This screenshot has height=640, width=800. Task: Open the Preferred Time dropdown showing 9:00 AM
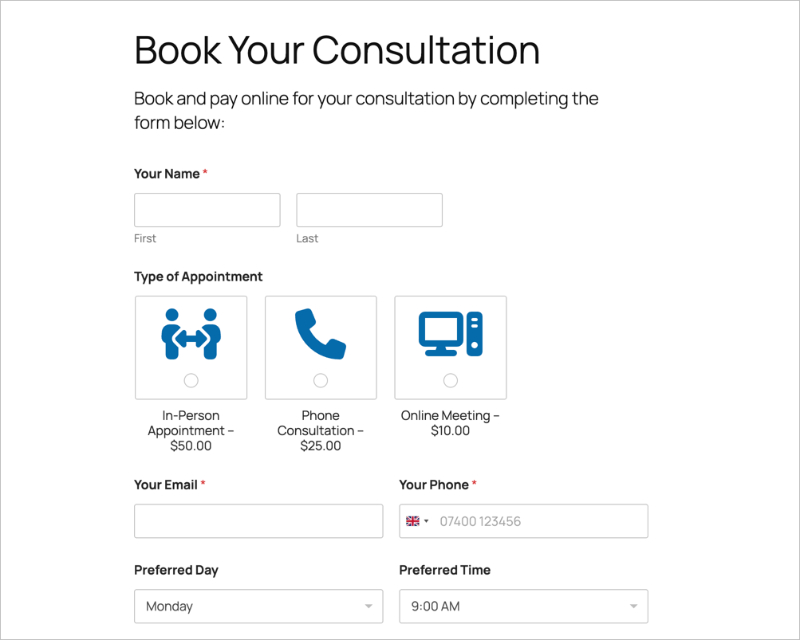pyautogui.click(x=523, y=606)
